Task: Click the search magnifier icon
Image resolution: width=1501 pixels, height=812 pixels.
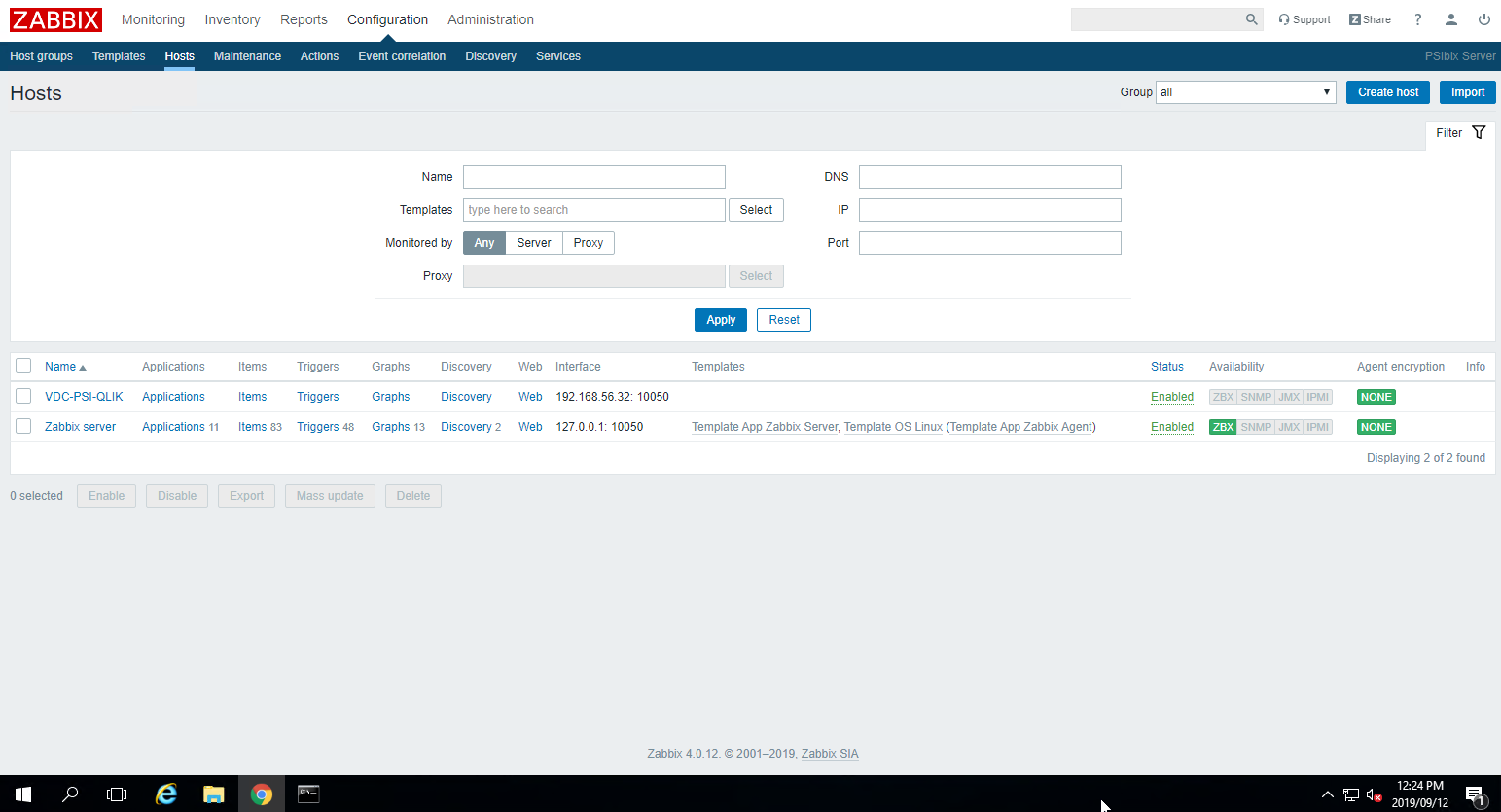Action: 1252,19
